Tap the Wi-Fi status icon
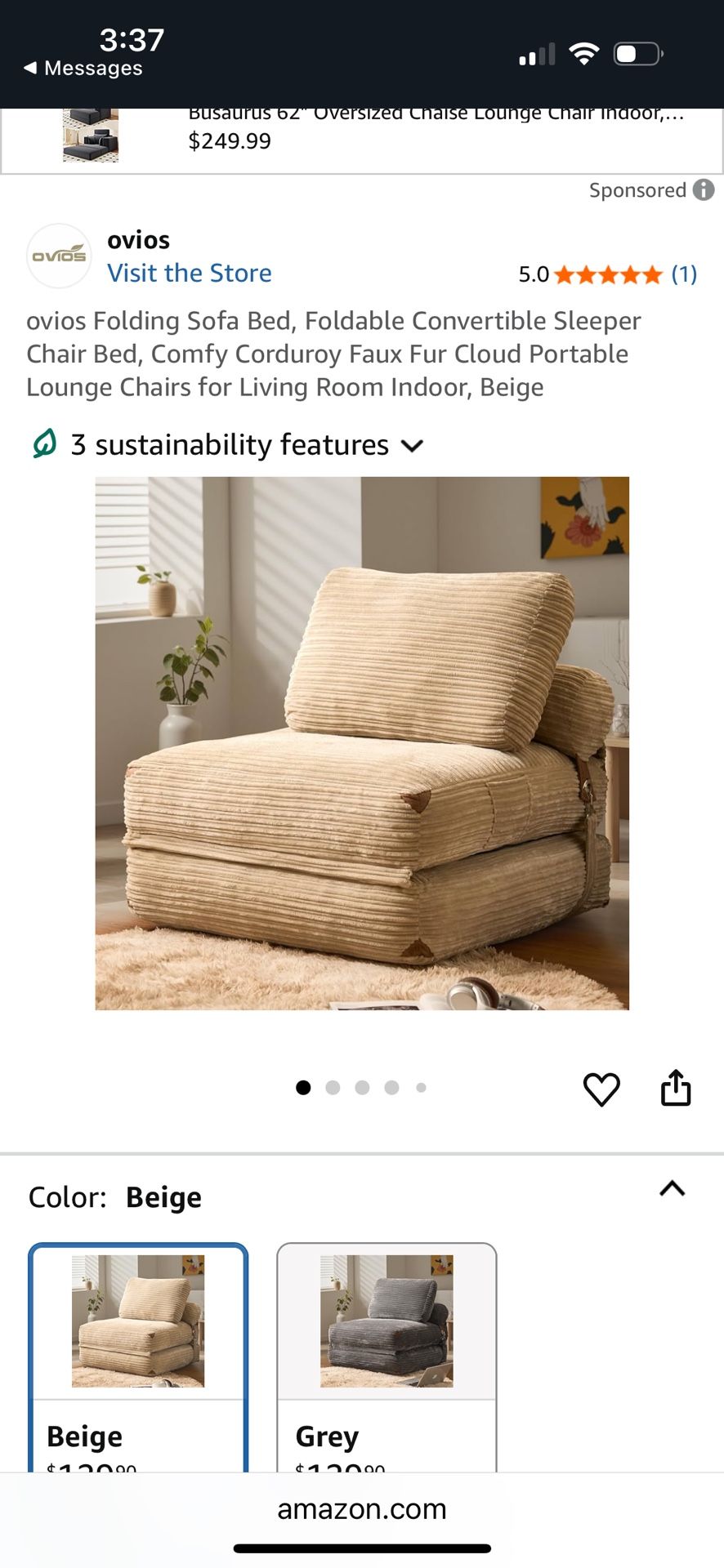724x1568 pixels. pos(584,54)
